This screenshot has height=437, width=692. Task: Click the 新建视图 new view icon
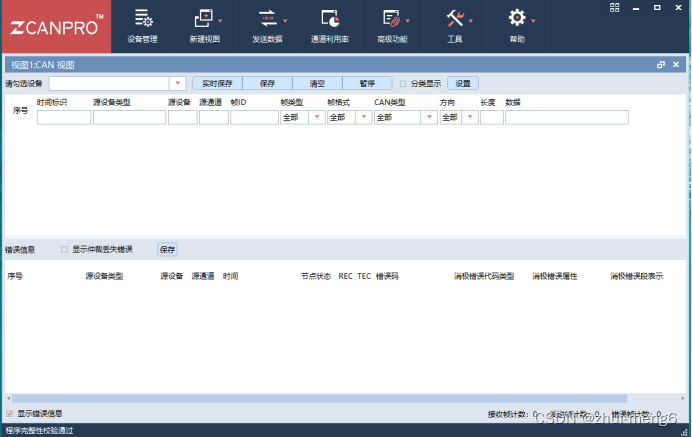point(203,18)
